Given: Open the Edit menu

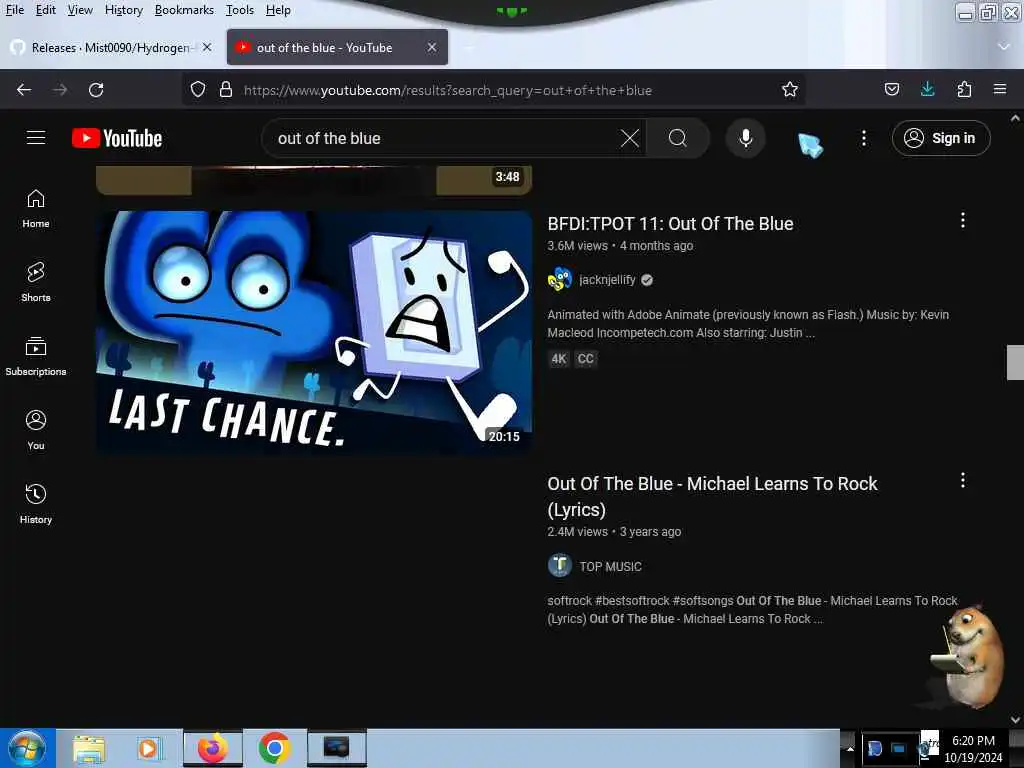Looking at the screenshot, I should click(45, 10).
